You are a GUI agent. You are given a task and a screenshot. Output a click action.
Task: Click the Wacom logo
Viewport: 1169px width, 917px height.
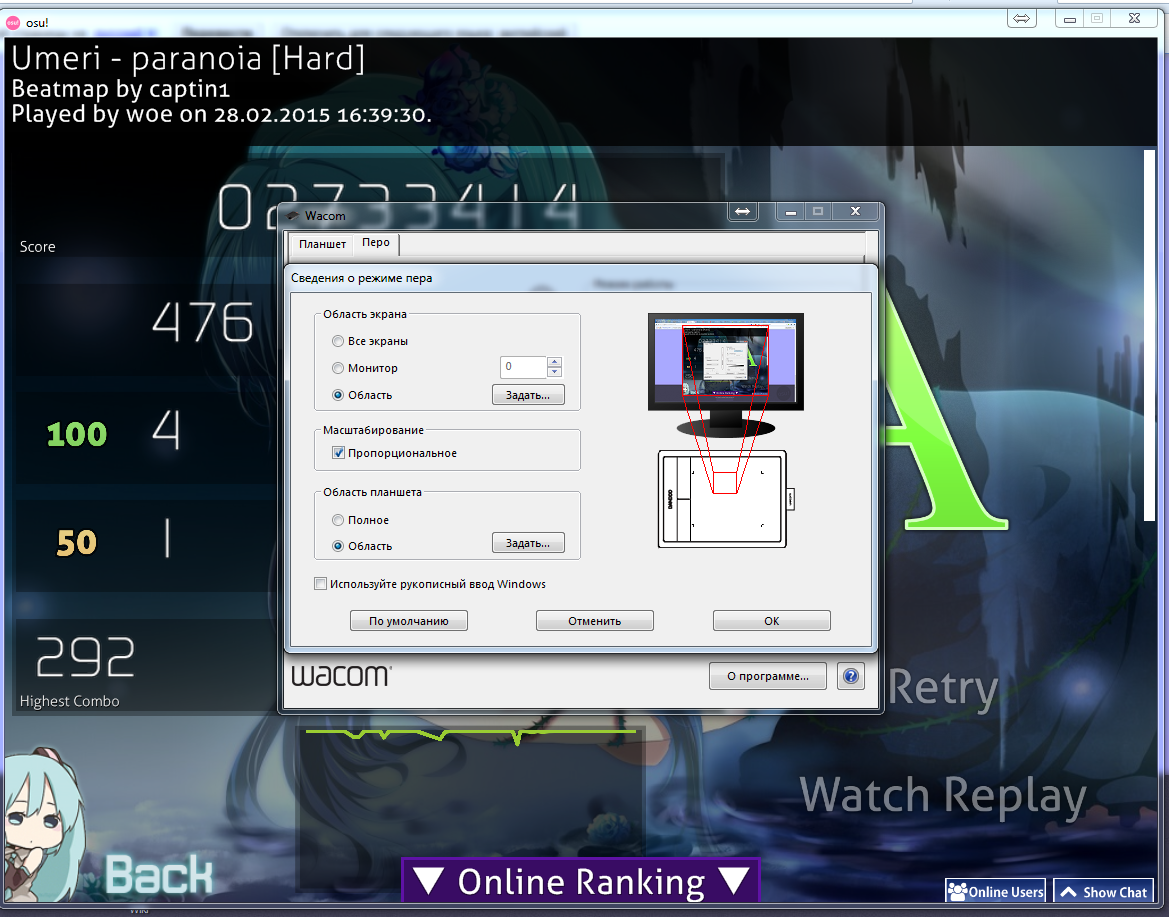[x=341, y=675]
